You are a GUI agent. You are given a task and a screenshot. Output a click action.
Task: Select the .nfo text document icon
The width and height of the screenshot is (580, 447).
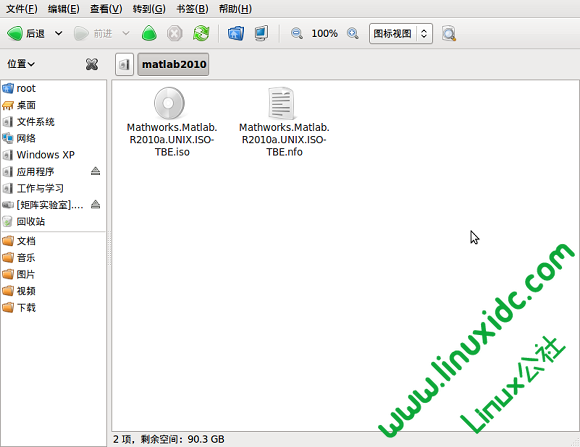click(281, 103)
